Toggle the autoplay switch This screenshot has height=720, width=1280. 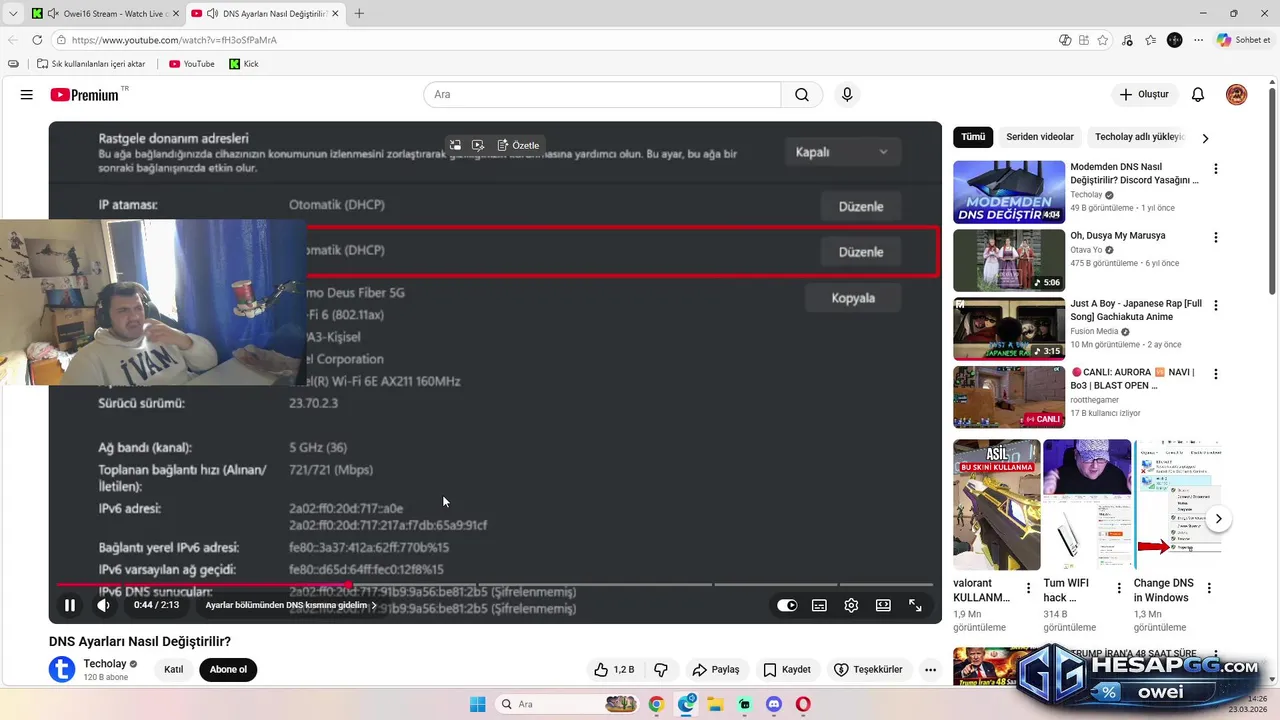pyautogui.click(x=787, y=605)
